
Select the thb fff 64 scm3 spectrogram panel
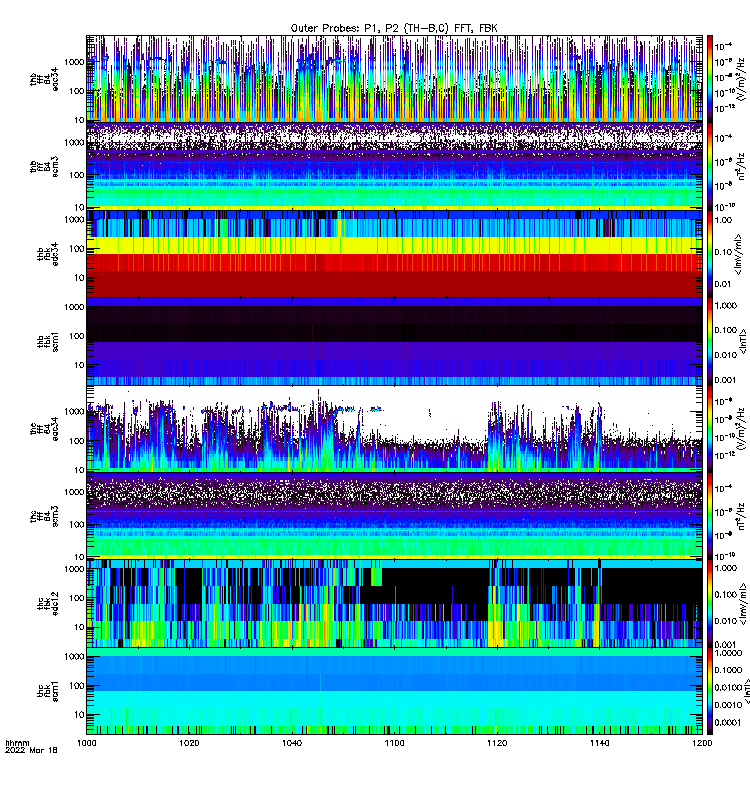coord(394,166)
